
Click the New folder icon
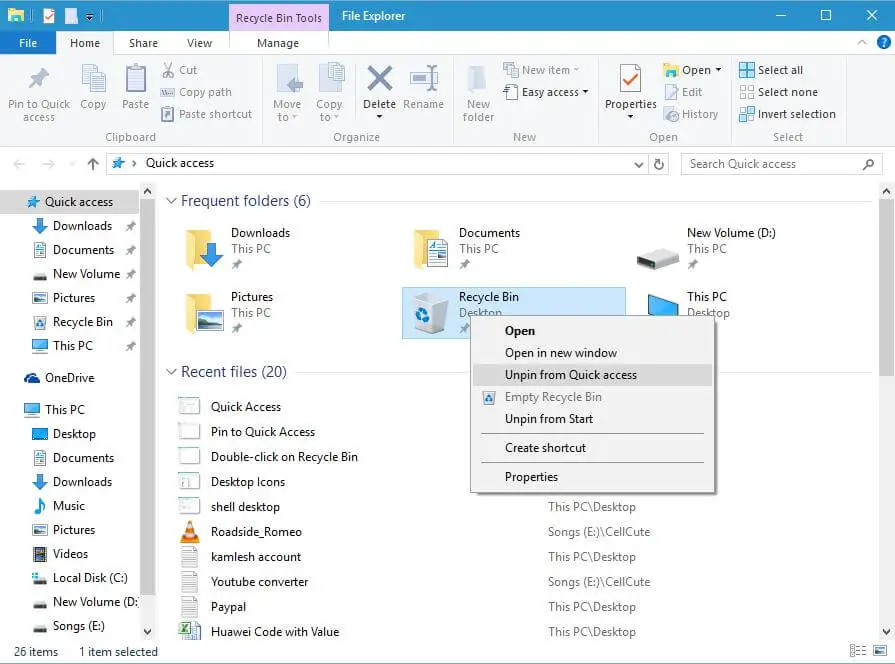[x=478, y=80]
